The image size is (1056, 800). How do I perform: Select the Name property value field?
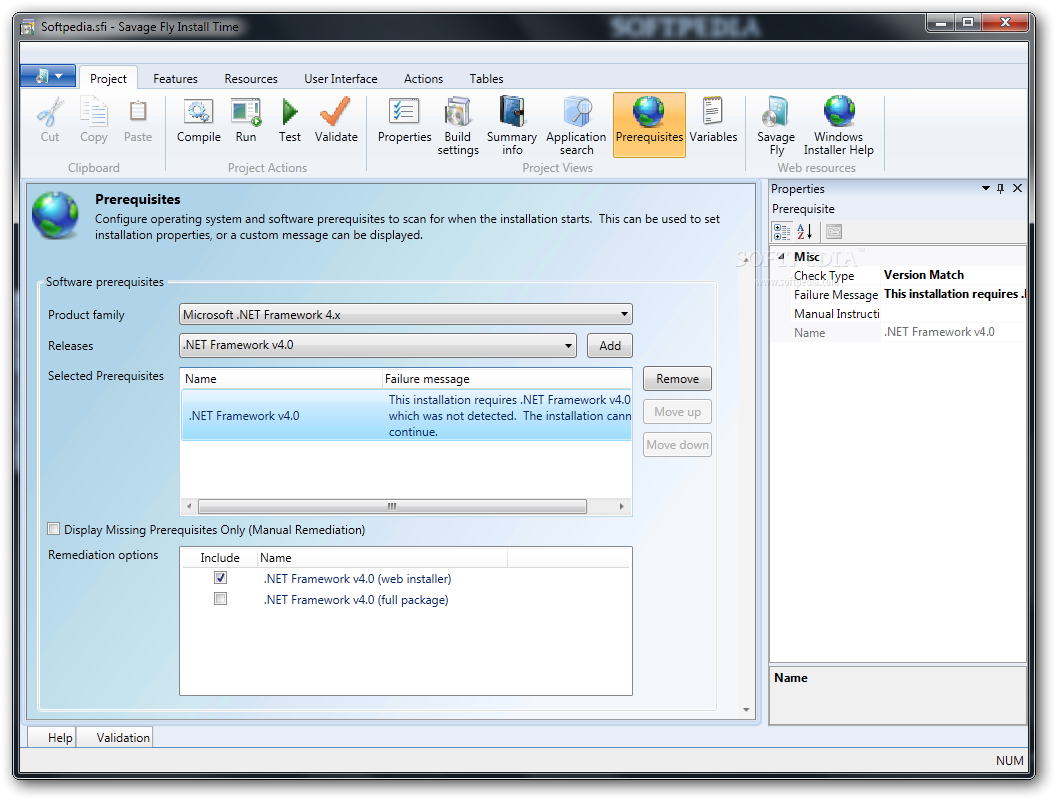click(953, 332)
